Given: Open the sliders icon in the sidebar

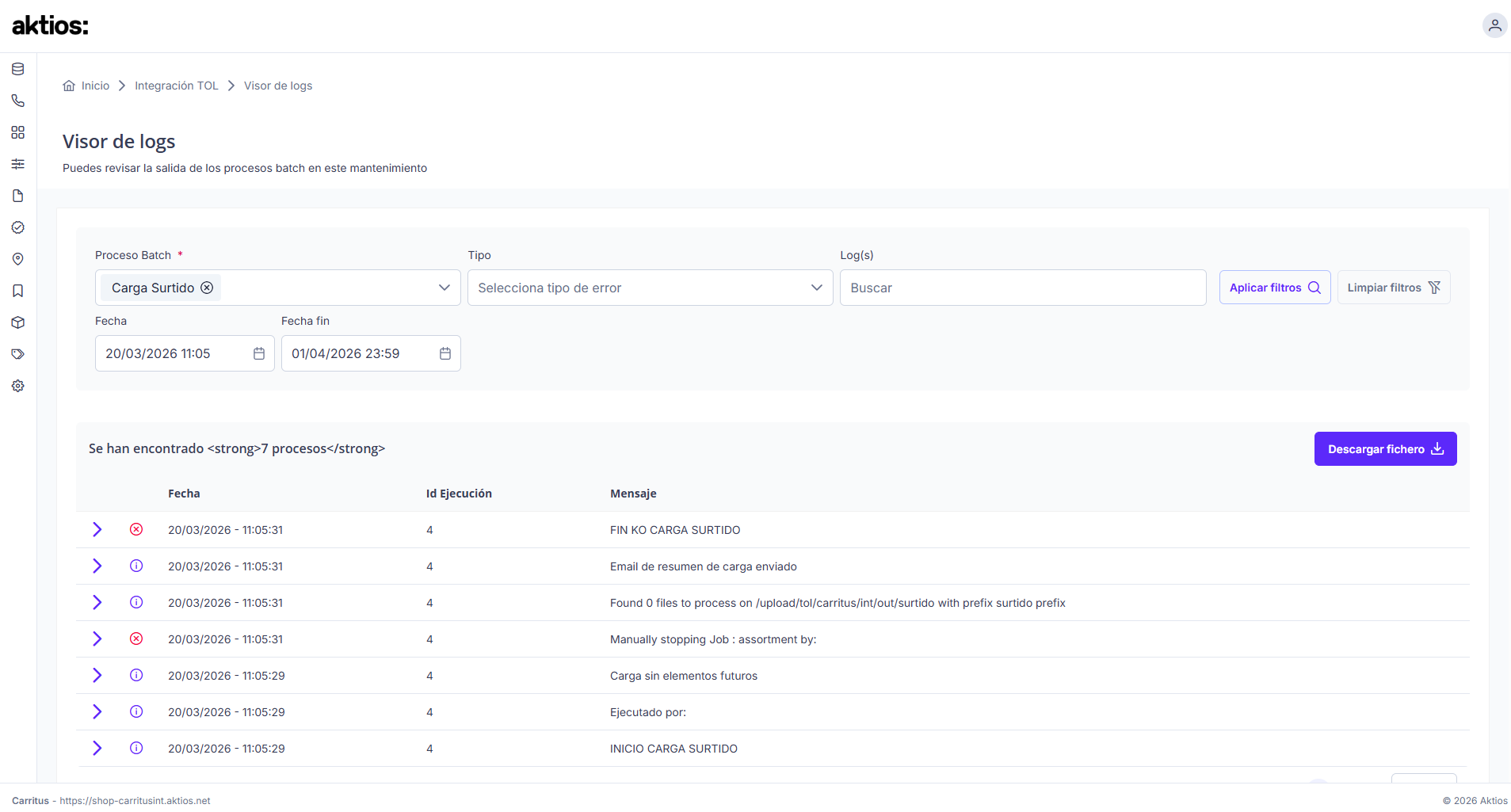Looking at the screenshot, I should (x=18, y=164).
